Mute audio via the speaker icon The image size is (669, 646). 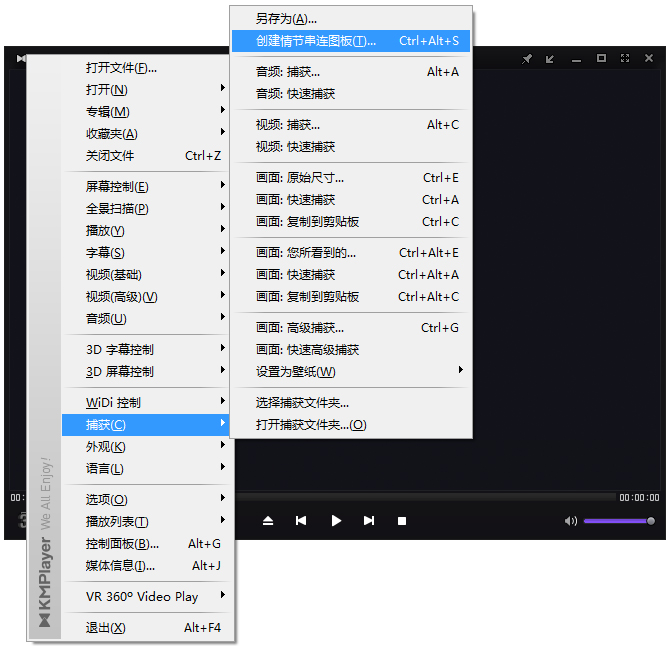(570, 521)
